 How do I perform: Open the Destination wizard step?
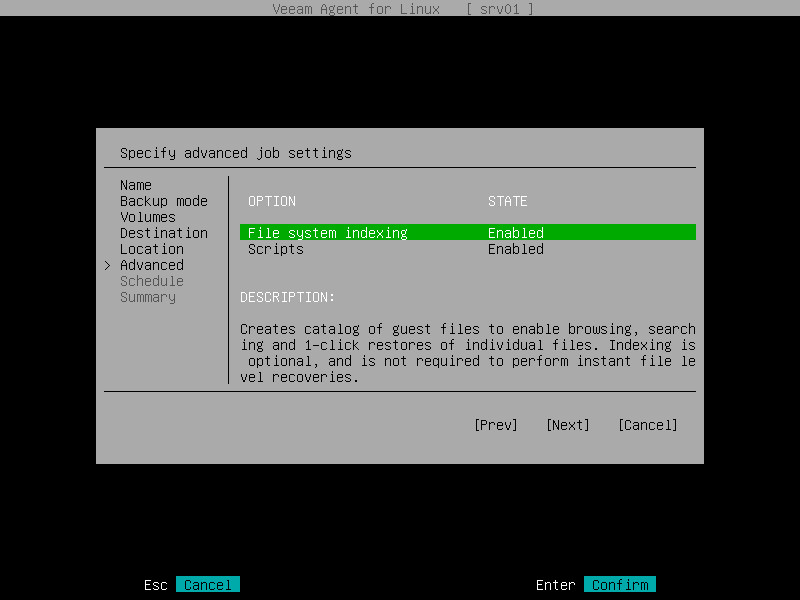[x=164, y=233]
